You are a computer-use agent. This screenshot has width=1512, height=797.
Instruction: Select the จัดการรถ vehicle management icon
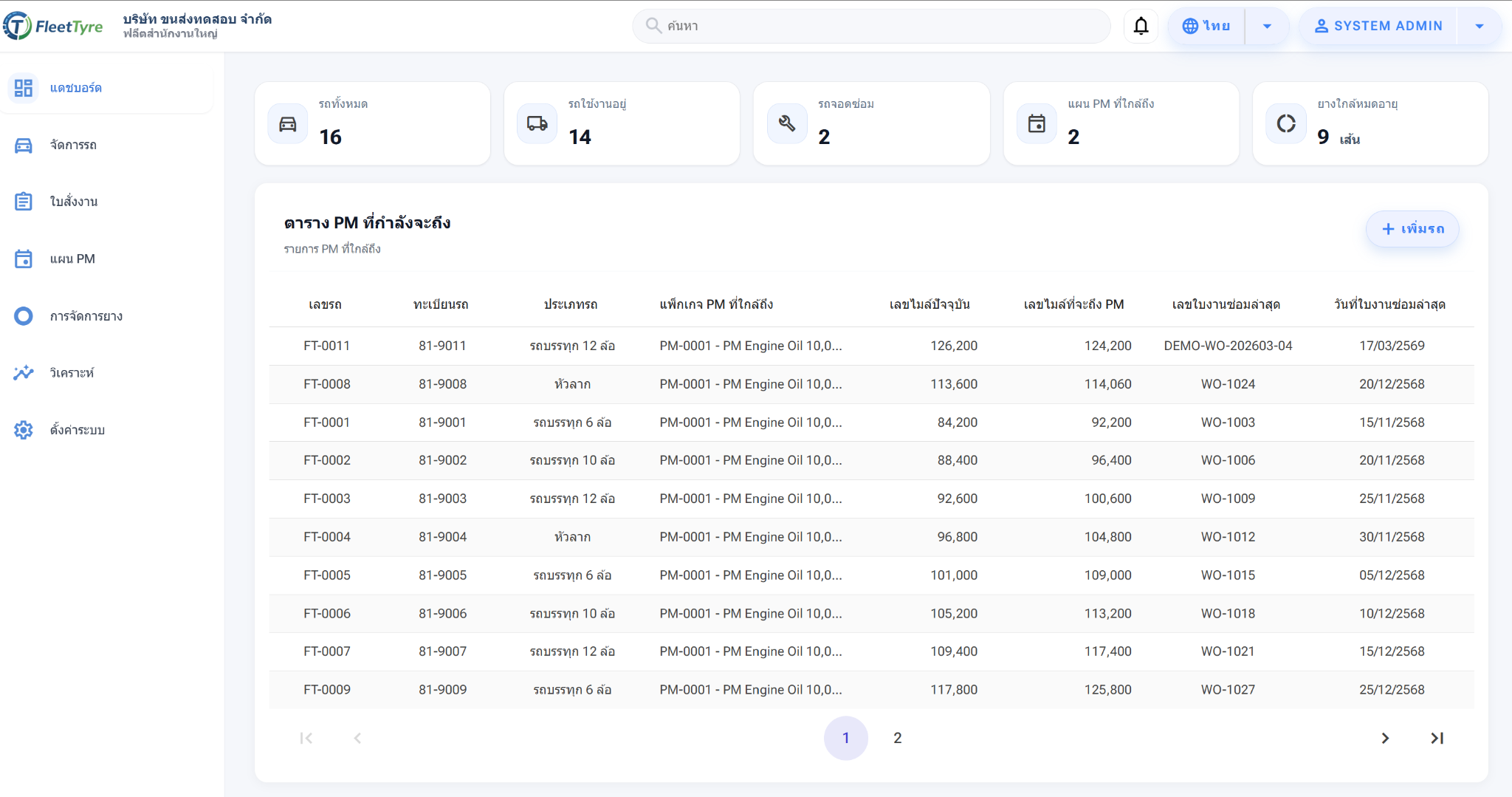[x=24, y=145]
